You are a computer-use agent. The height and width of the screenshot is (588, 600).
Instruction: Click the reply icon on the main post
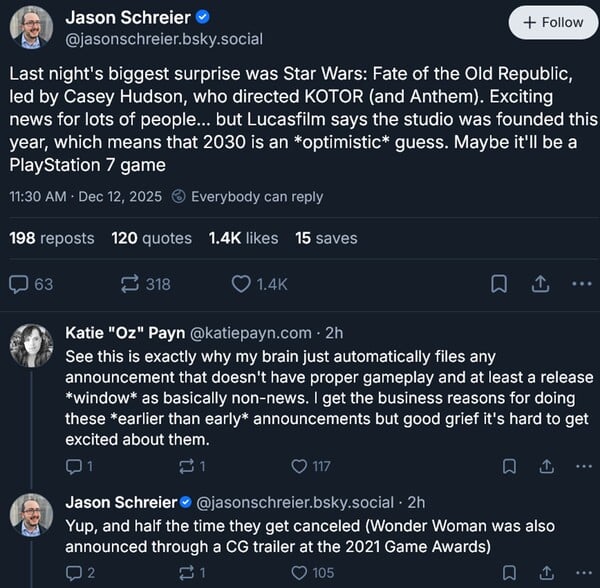click(20, 284)
